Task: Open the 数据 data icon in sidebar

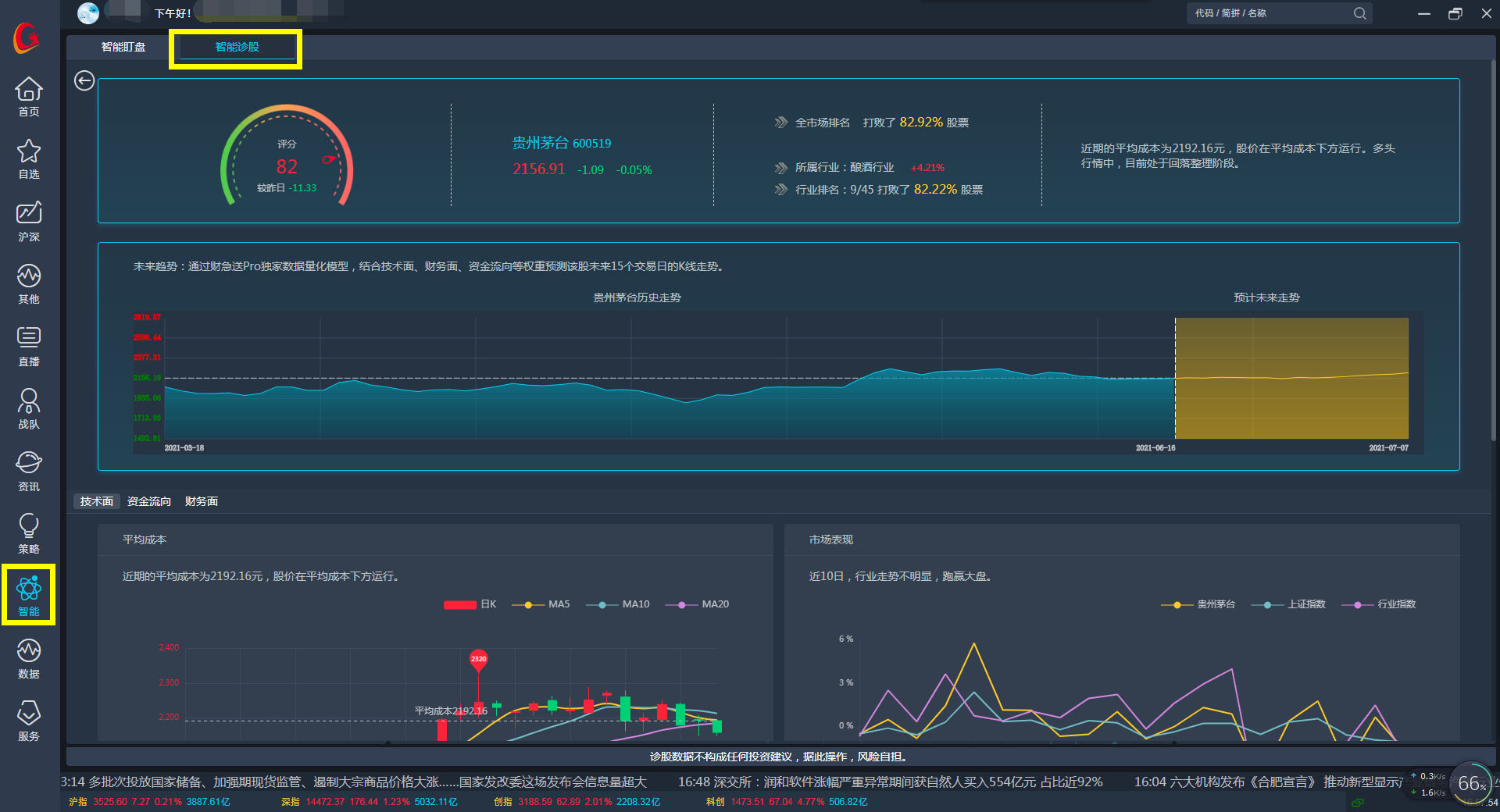Action: (x=29, y=658)
